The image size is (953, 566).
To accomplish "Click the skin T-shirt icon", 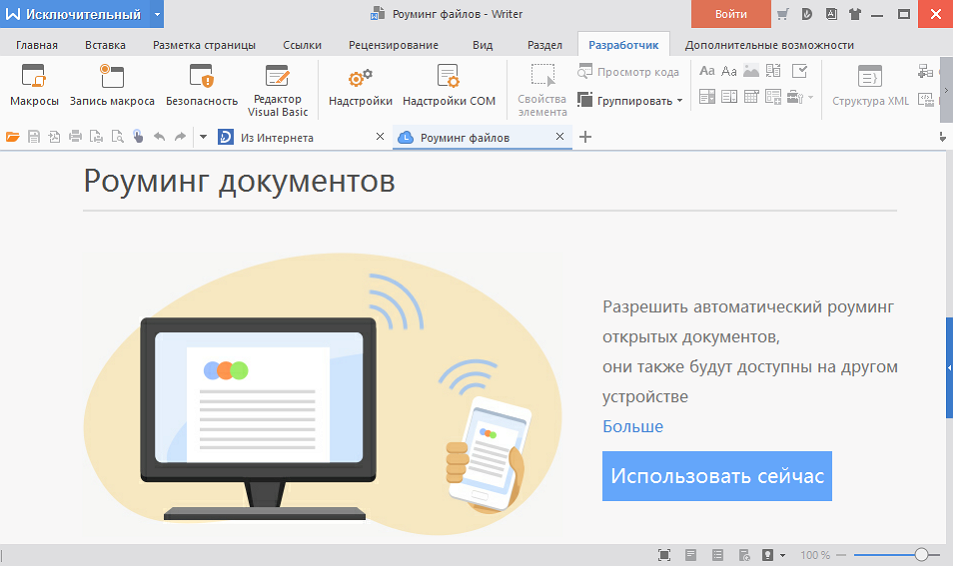I will 855,14.
